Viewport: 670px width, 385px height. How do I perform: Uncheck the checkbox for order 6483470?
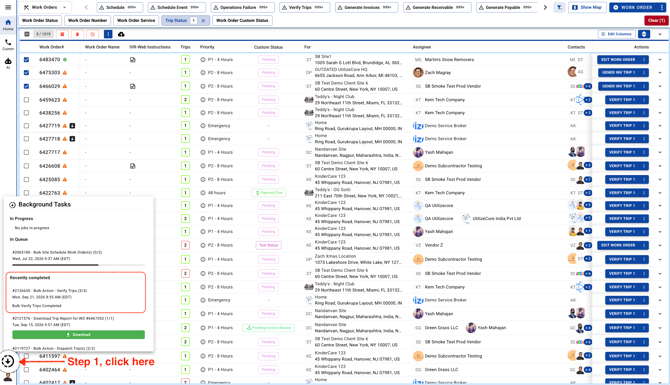click(26, 60)
